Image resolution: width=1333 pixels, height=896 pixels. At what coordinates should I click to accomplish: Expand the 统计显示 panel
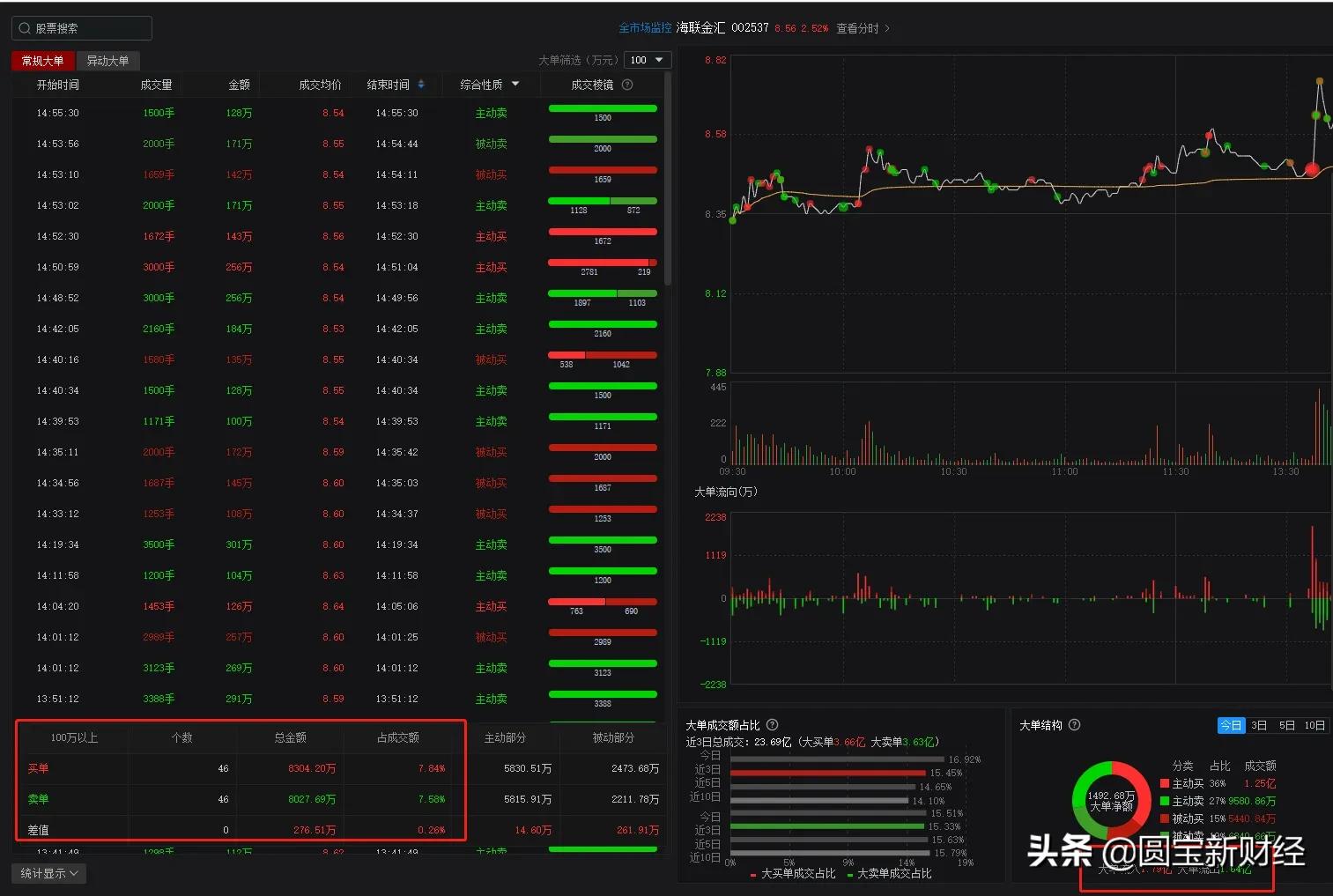click(48, 873)
